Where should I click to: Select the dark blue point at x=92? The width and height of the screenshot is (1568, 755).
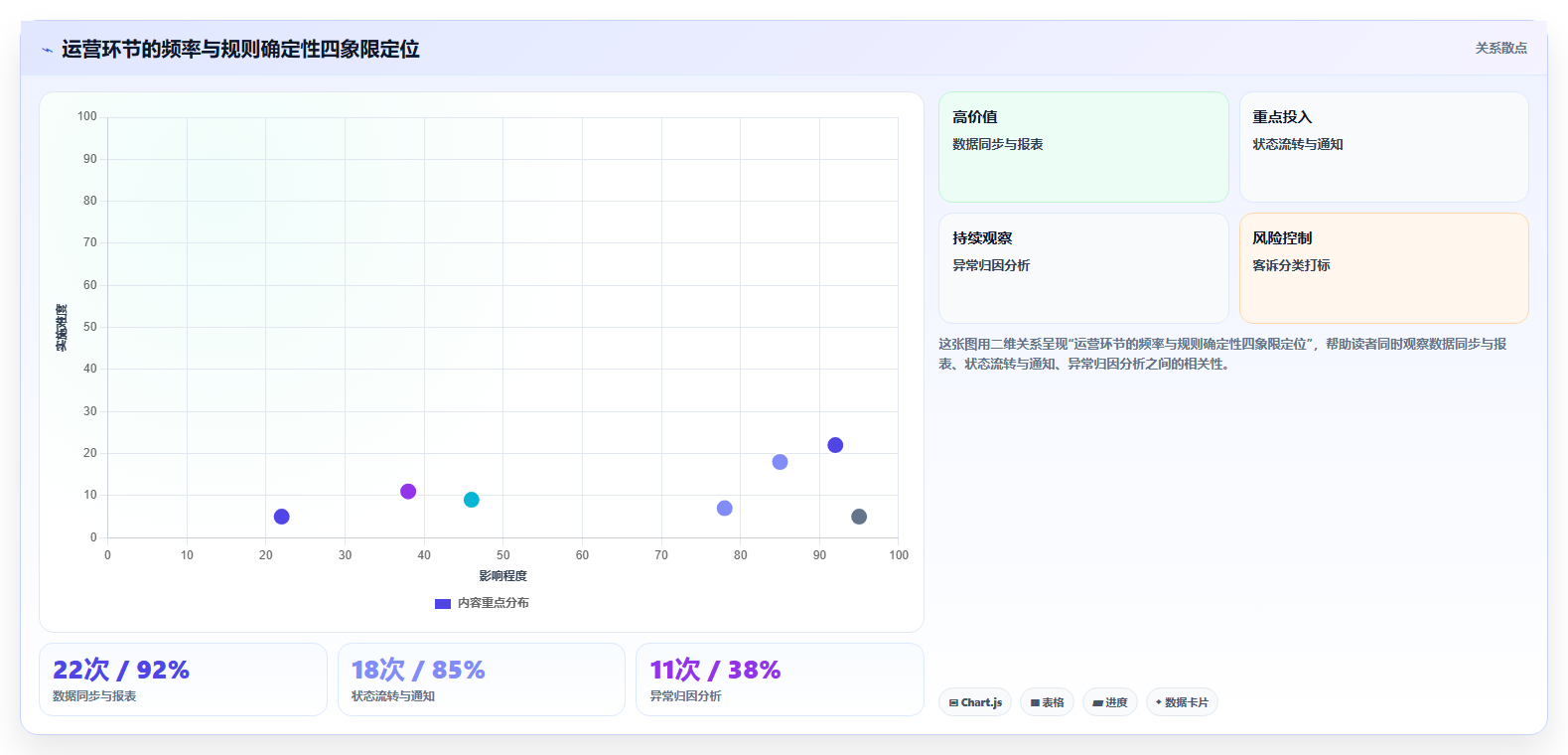tap(835, 445)
